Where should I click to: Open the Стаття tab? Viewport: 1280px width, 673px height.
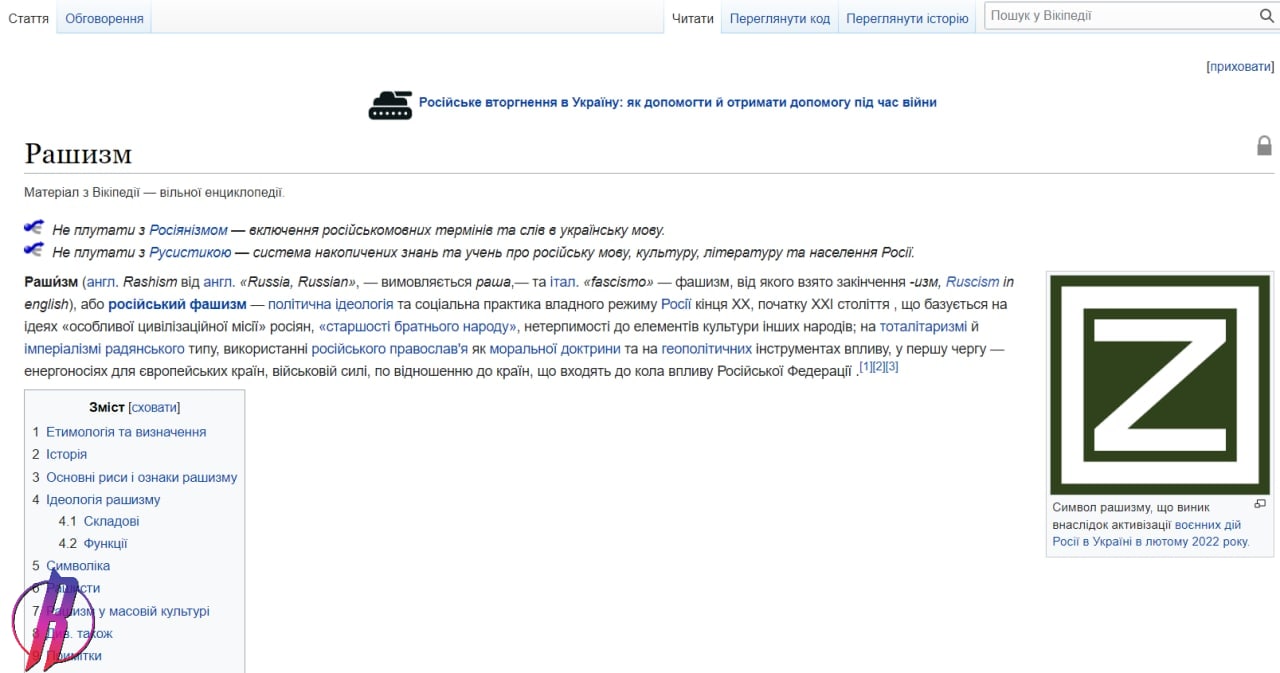click(x=28, y=18)
